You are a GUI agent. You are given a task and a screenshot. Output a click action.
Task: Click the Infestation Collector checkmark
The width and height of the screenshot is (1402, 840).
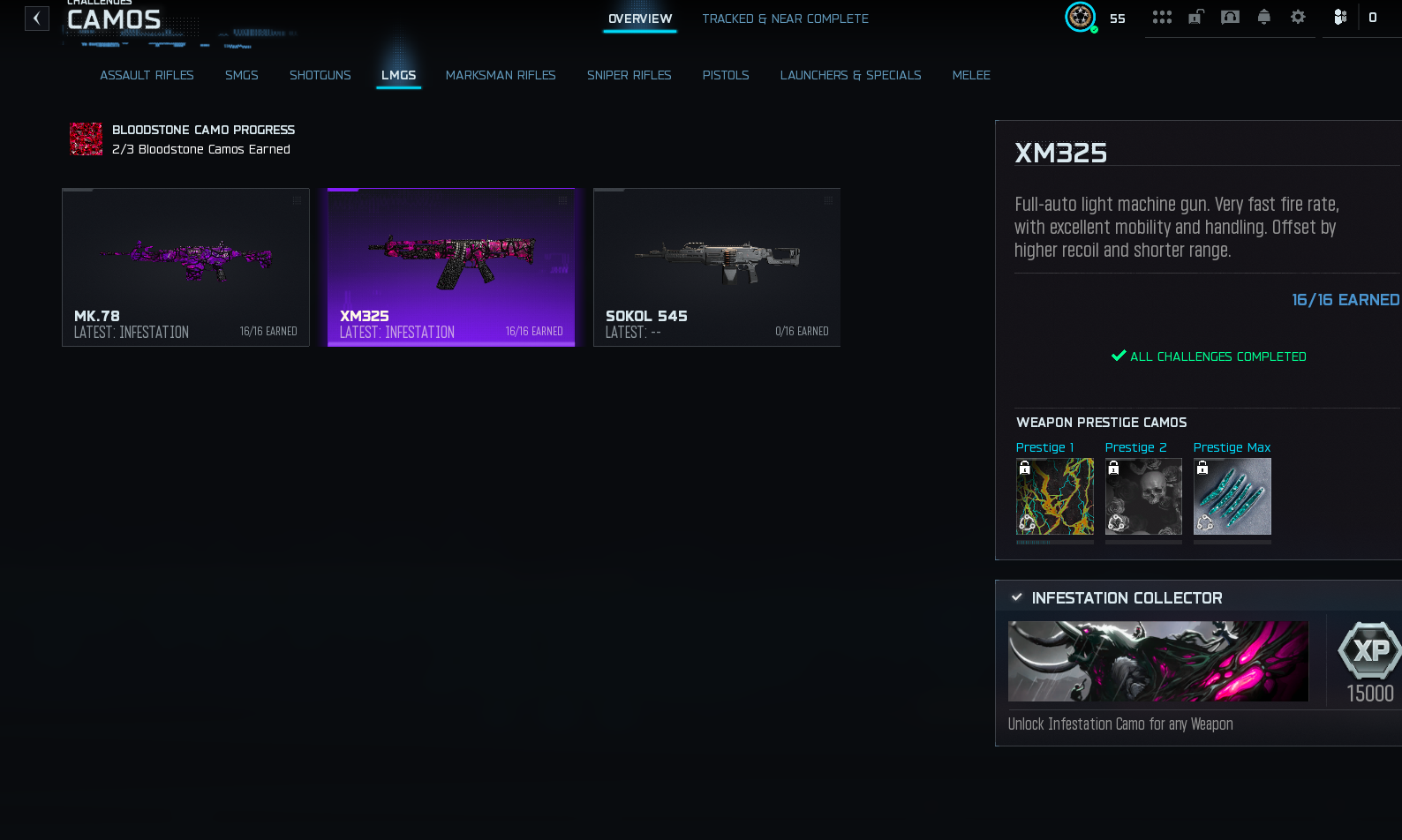pyautogui.click(x=1017, y=597)
